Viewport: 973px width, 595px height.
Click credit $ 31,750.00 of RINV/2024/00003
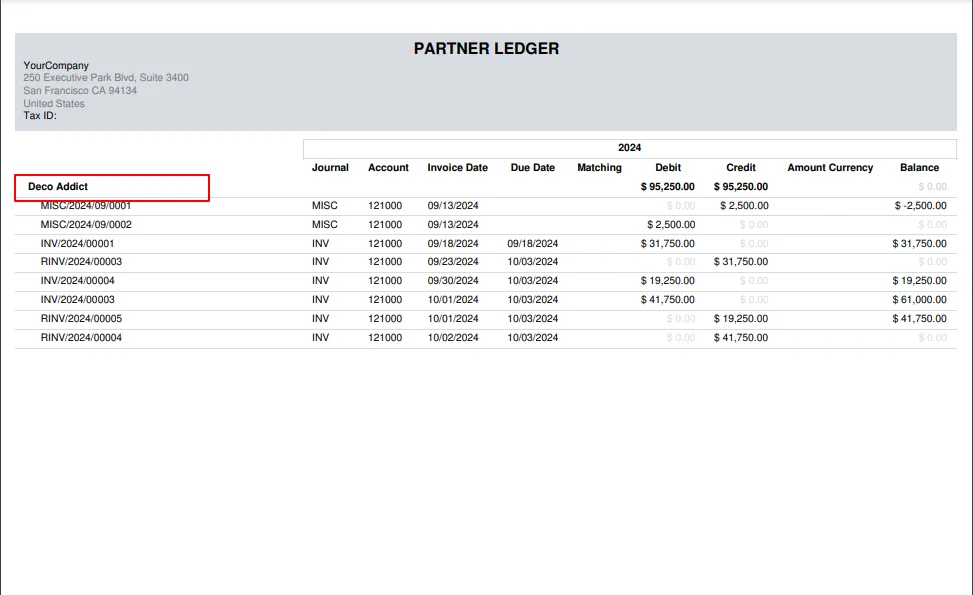(741, 262)
